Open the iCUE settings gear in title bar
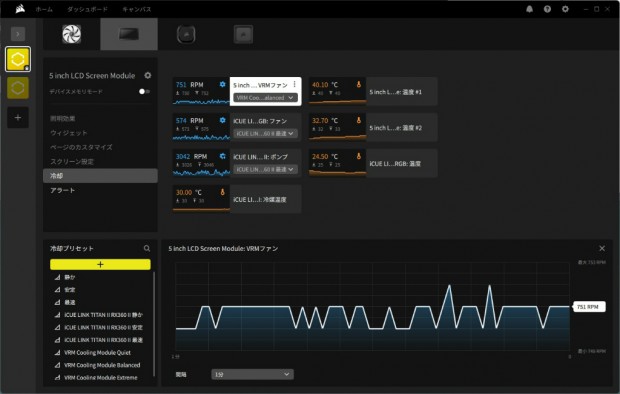 click(565, 9)
